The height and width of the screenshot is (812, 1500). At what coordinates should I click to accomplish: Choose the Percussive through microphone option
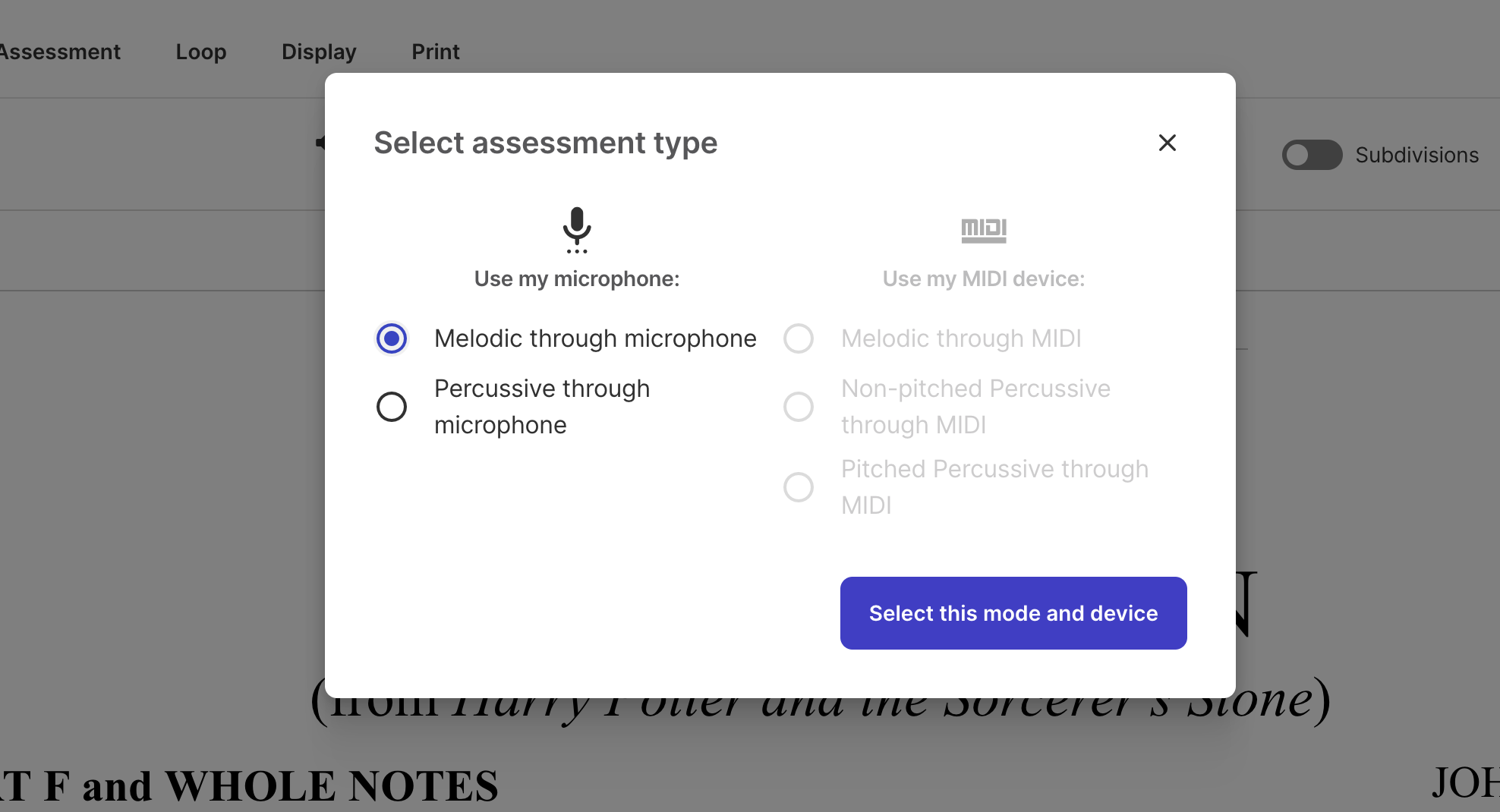point(392,407)
